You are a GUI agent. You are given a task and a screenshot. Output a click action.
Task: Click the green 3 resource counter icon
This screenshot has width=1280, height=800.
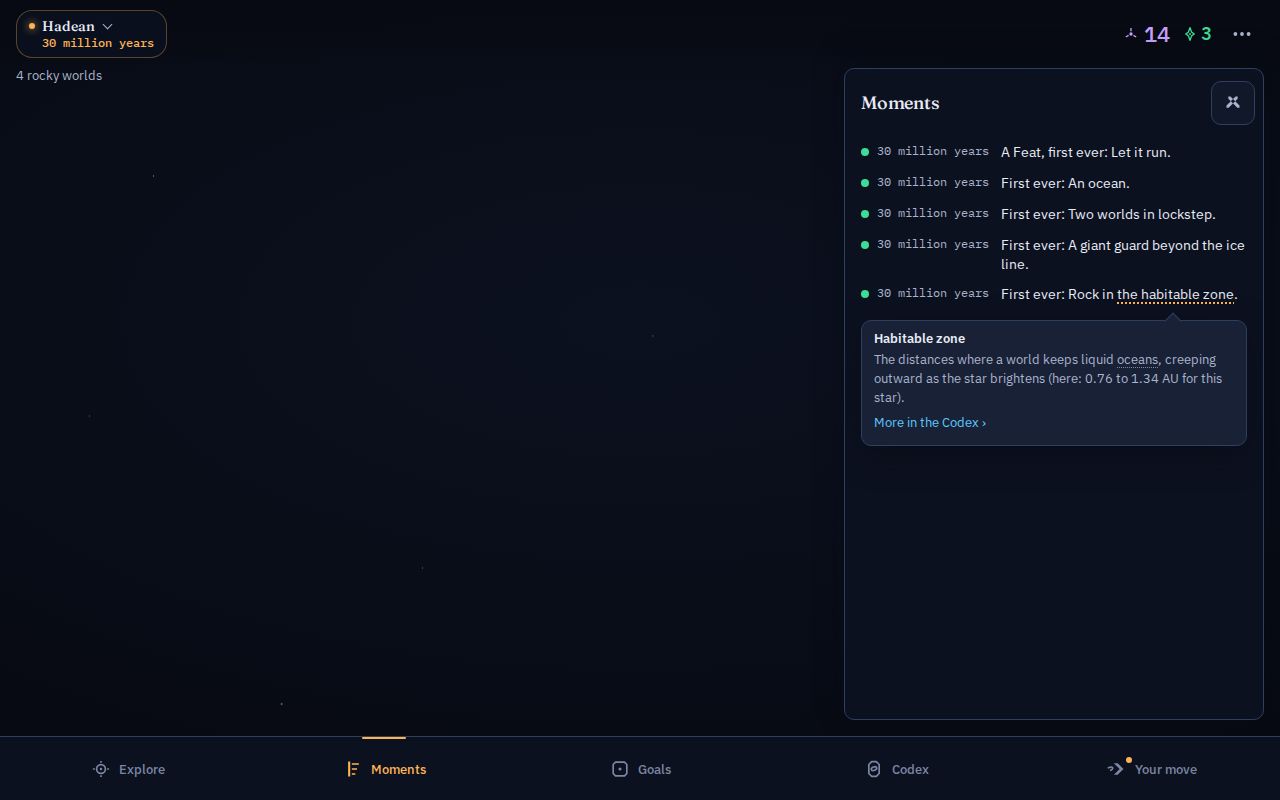coord(1190,34)
